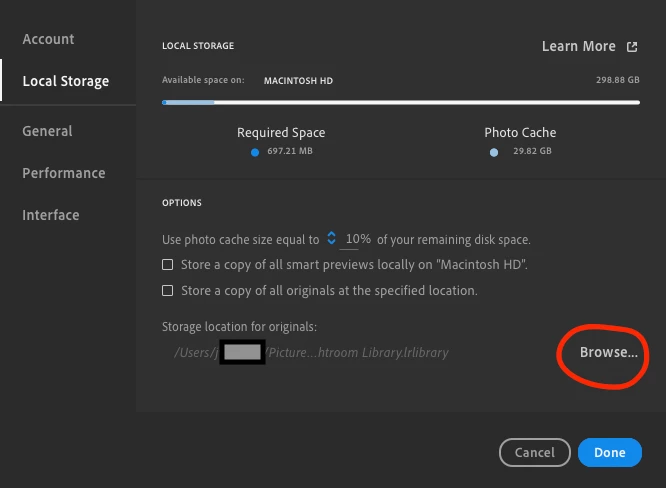Click the light blue Photo Cache legend dot
This screenshot has width=666, height=488.
pyautogui.click(x=494, y=152)
